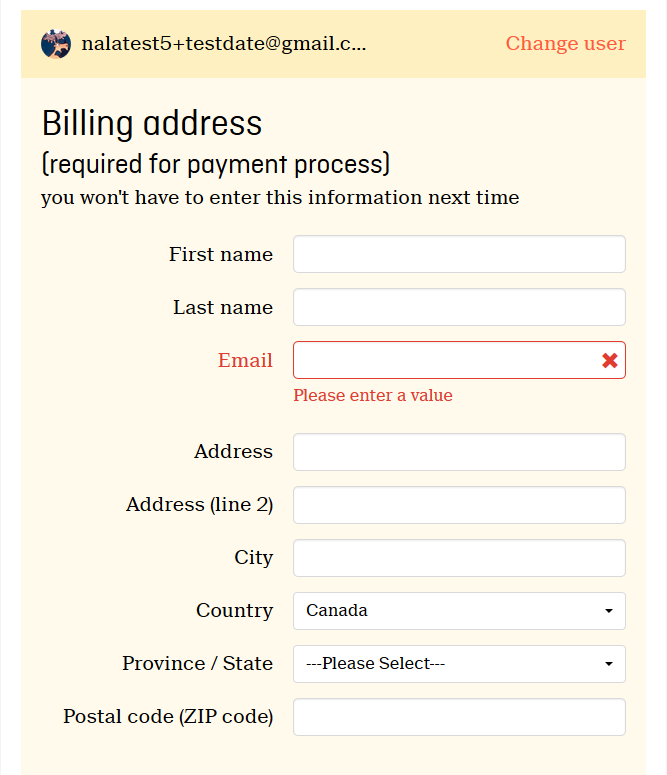Open the Country dropdown showing Canada
The width and height of the screenshot is (667, 775).
(459, 611)
